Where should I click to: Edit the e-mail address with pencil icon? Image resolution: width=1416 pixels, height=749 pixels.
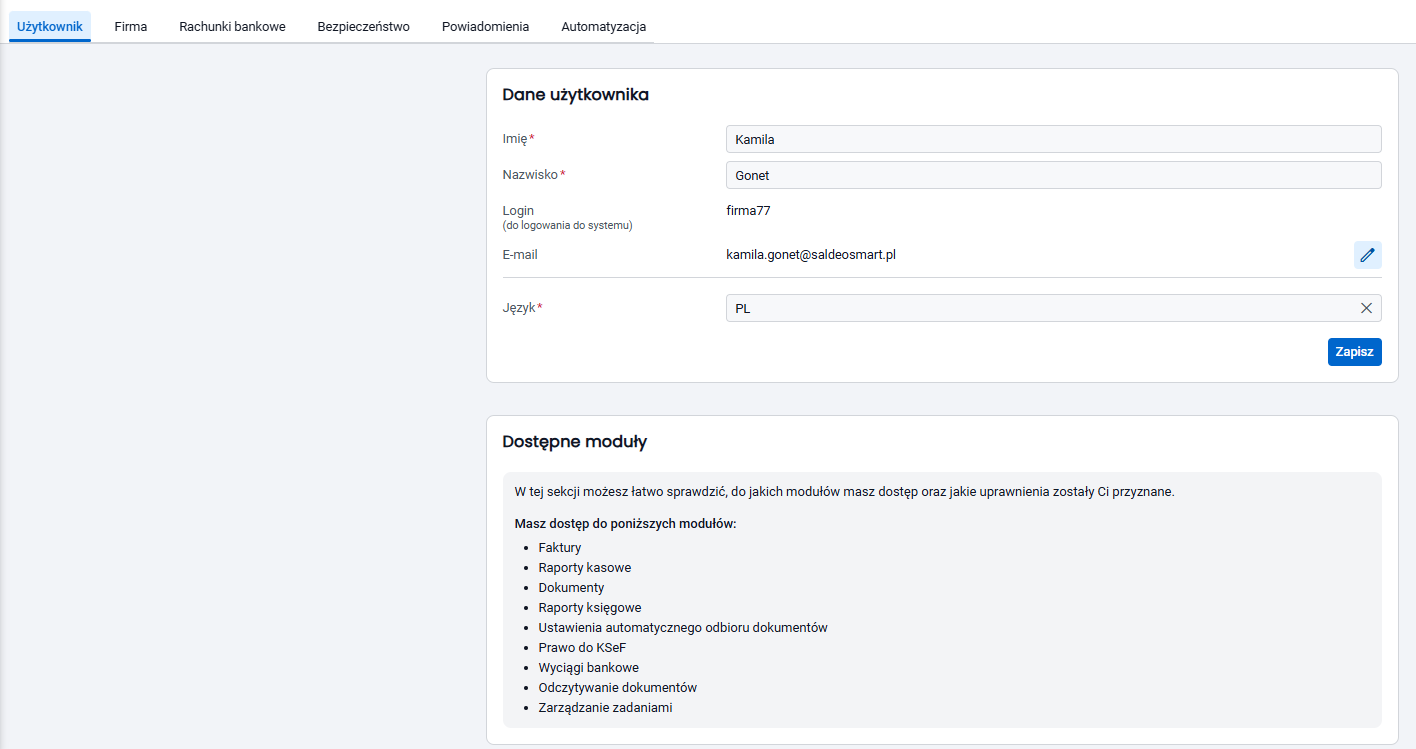coord(1367,255)
